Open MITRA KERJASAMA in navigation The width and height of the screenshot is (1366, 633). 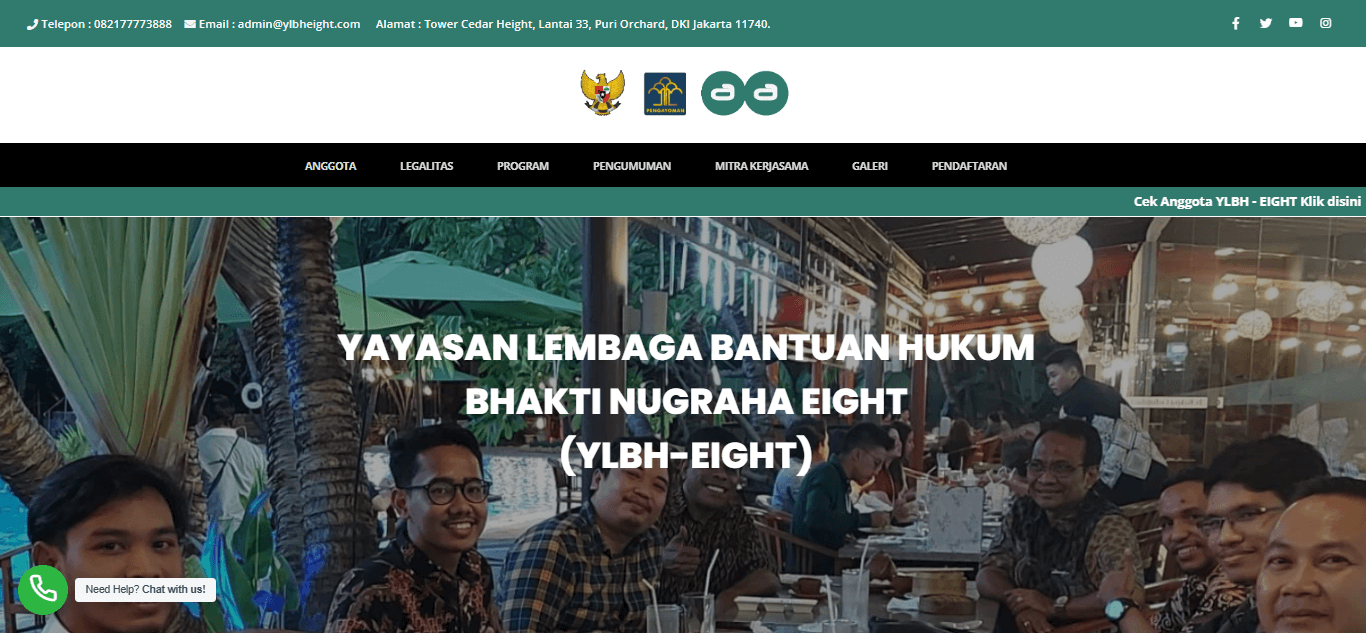pos(762,166)
